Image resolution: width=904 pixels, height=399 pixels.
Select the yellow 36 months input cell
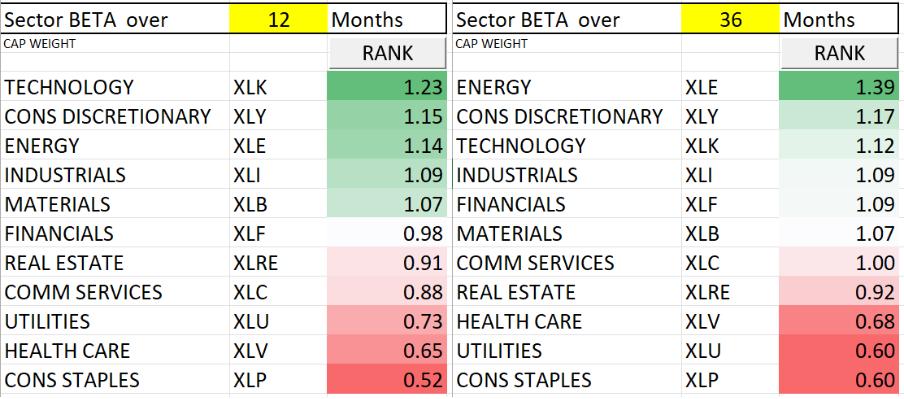tap(730, 20)
